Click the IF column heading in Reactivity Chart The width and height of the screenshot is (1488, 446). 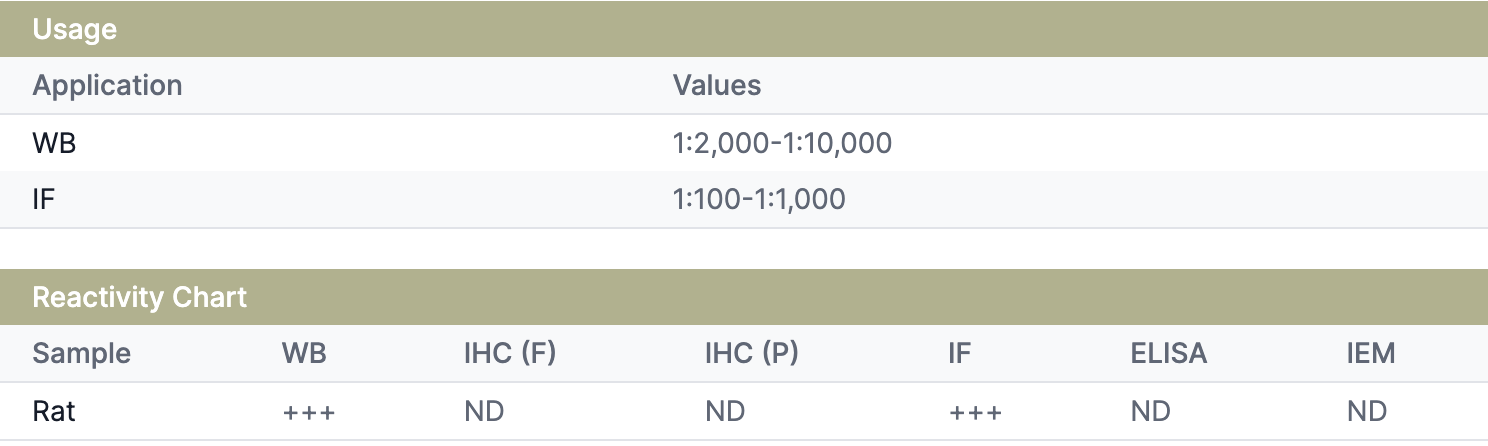pyautogui.click(x=960, y=354)
